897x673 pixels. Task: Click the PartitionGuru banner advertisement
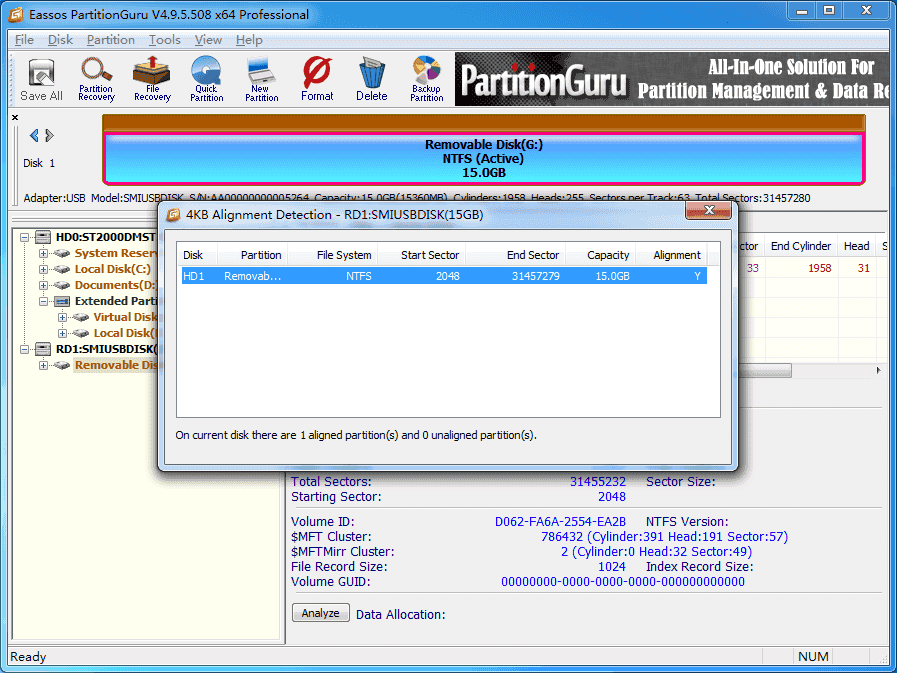pyautogui.click(x=672, y=80)
